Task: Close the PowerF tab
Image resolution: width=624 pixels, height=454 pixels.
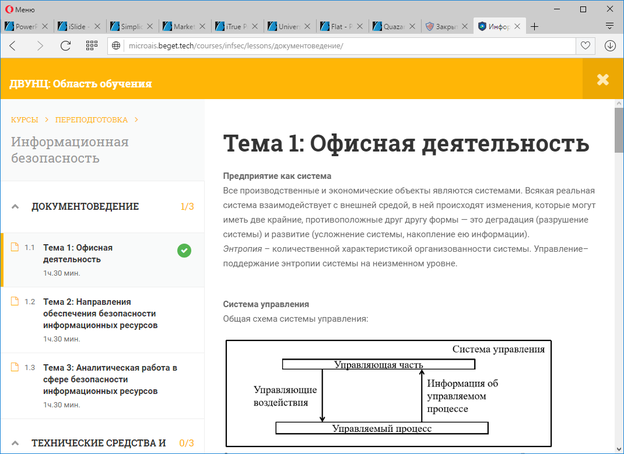Action: coord(45,26)
